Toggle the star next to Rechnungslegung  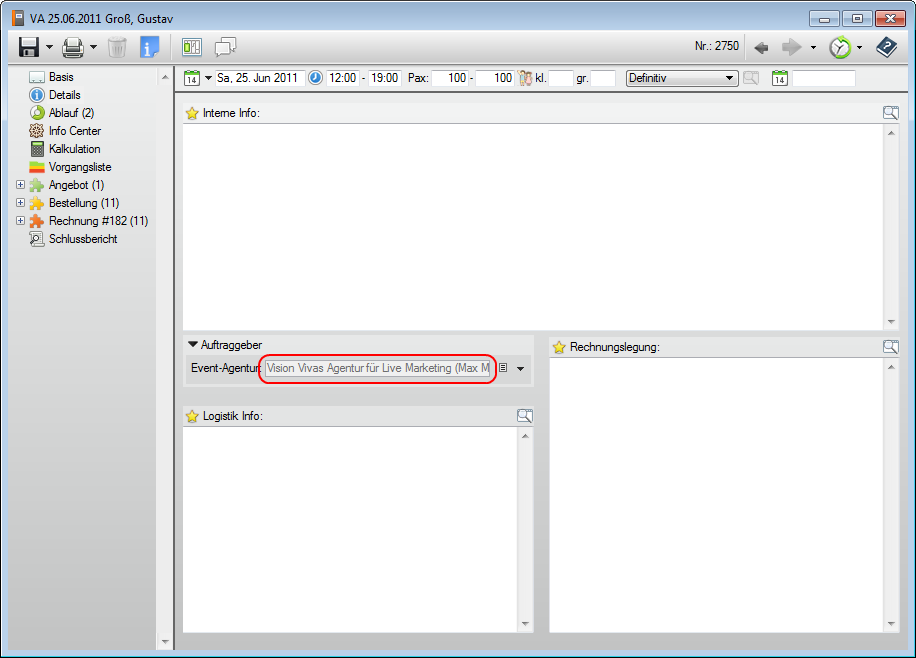559,347
